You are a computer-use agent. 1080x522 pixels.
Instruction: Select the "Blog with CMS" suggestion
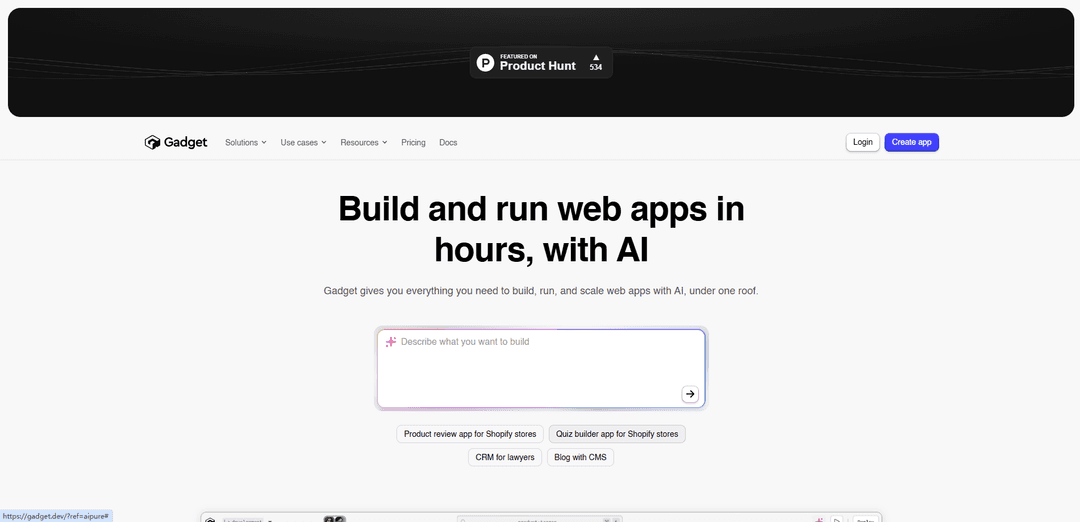point(580,457)
